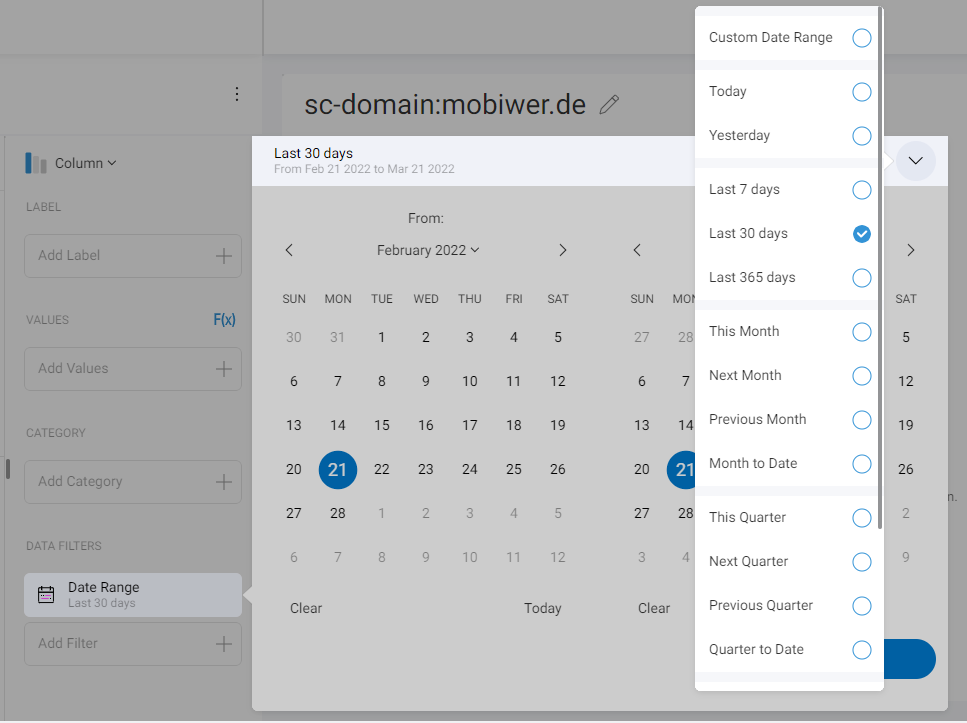
Task: Pick February 14 in From calendar
Action: point(338,426)
